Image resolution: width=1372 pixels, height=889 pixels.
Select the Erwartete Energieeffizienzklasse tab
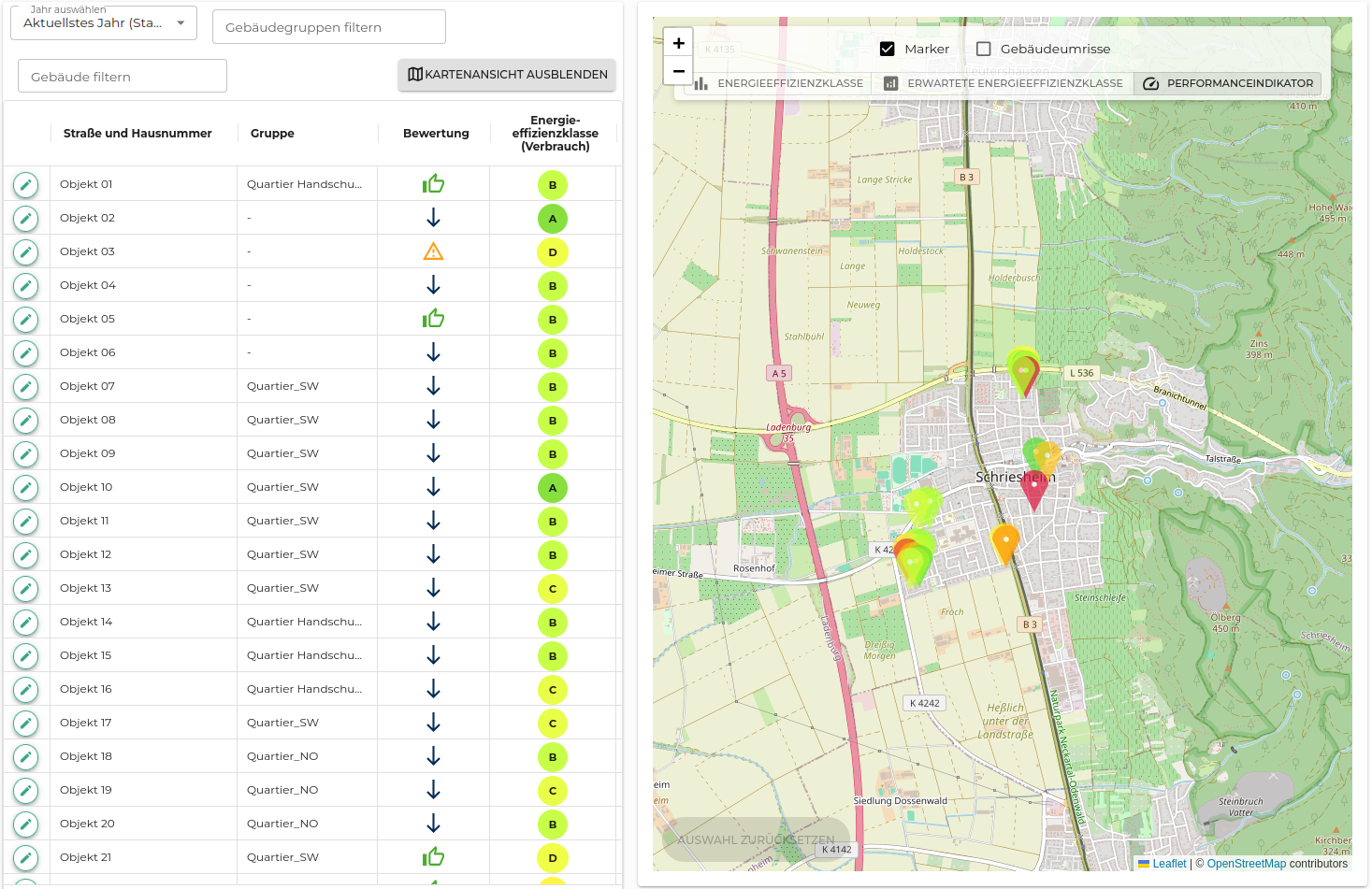click(1004, 83)
